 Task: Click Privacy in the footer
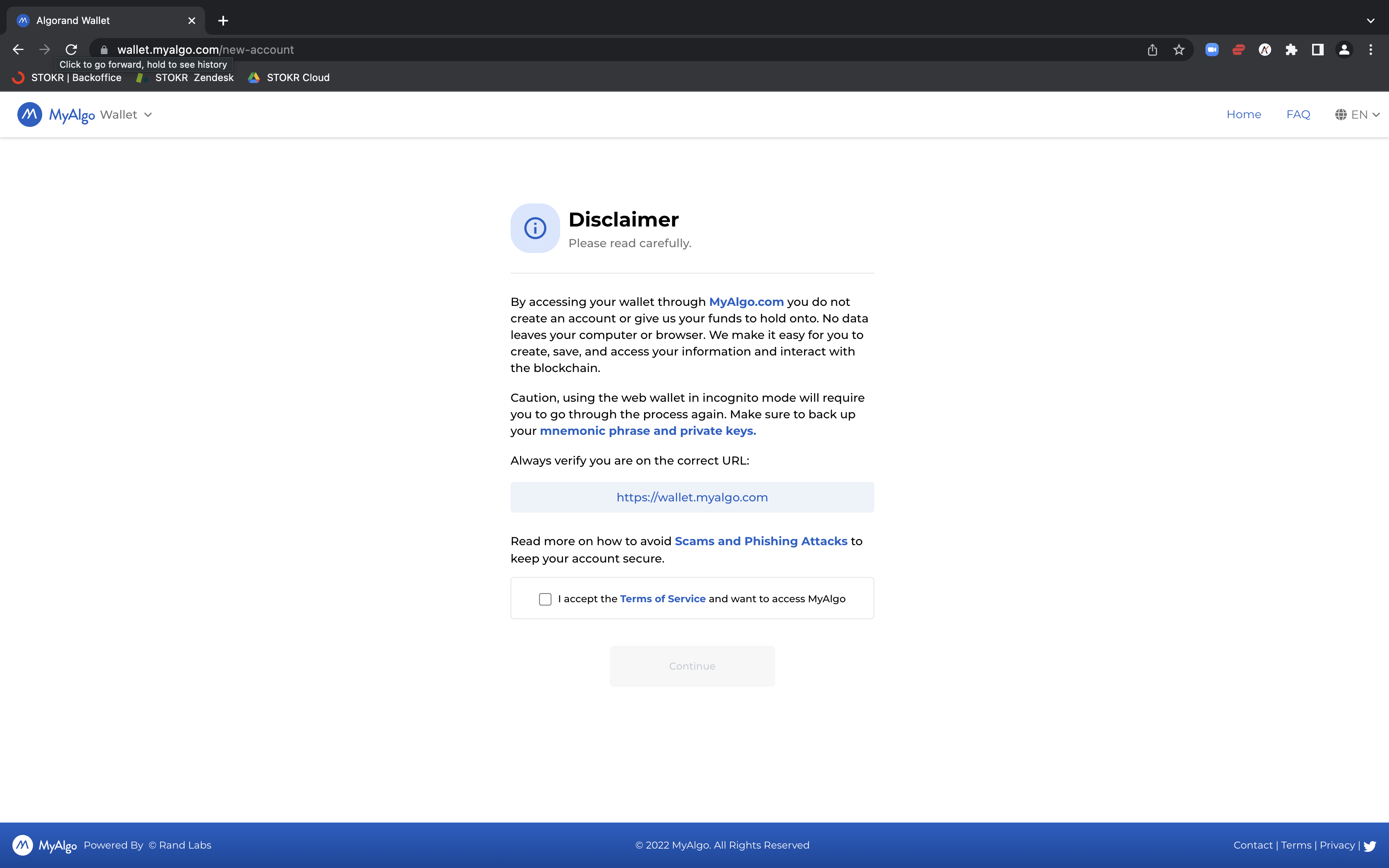(1337, 845)
